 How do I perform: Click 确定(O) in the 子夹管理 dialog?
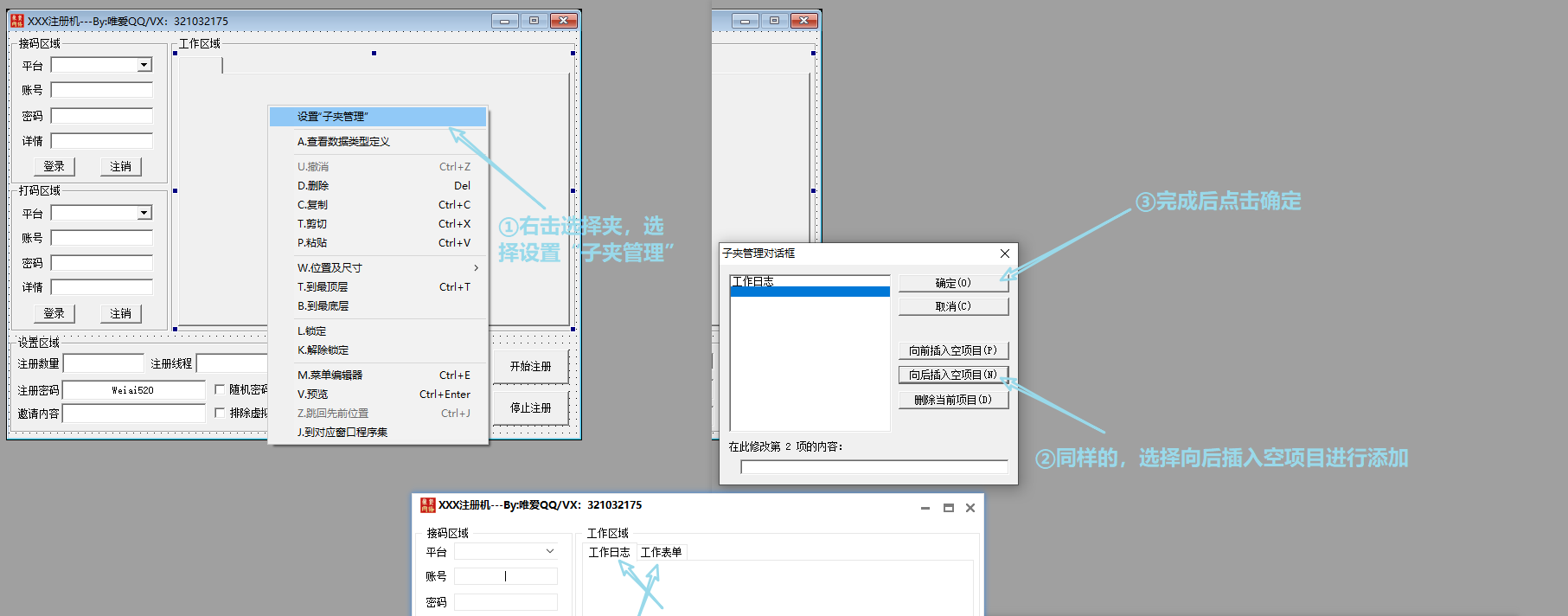coord(953,283)
